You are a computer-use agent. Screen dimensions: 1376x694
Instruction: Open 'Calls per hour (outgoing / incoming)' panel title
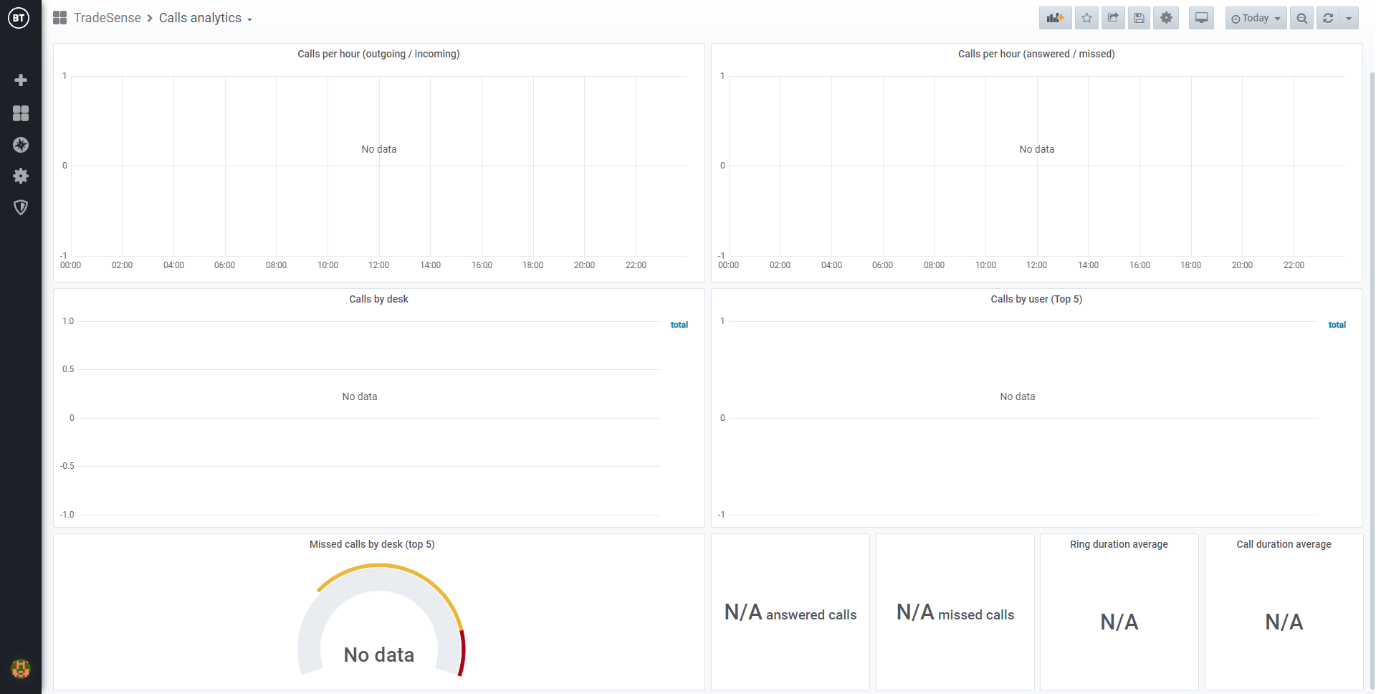(378, 54)
